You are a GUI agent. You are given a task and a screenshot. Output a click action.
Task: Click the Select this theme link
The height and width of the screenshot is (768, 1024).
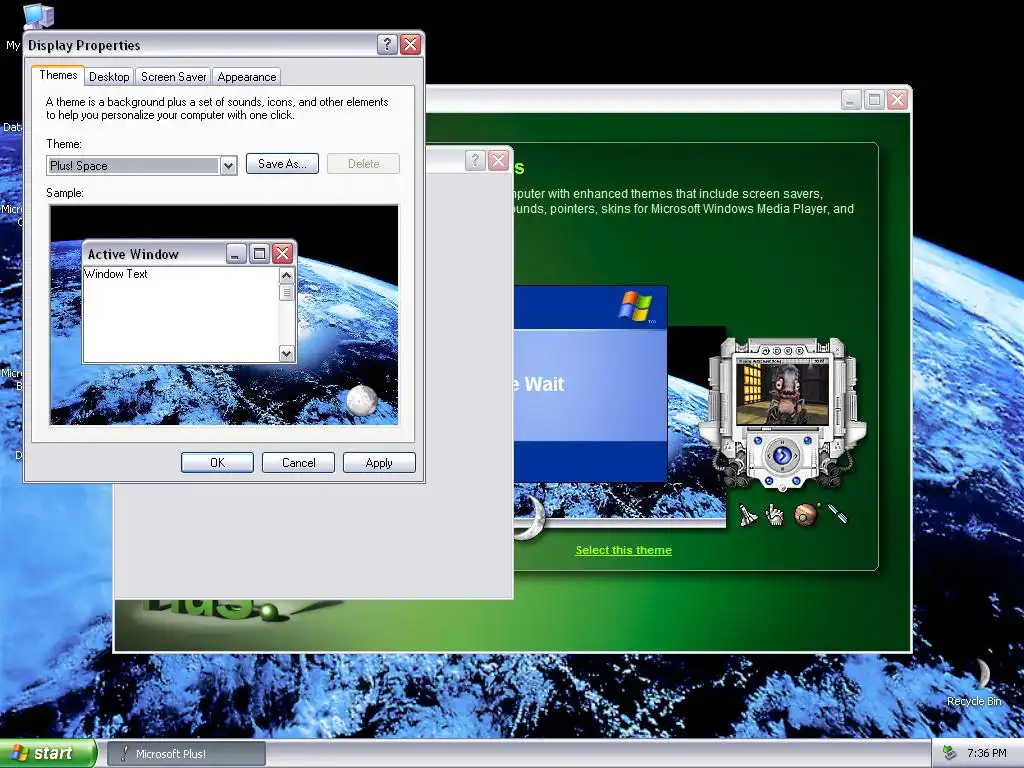pyautogui.click(x=623, y=550)
